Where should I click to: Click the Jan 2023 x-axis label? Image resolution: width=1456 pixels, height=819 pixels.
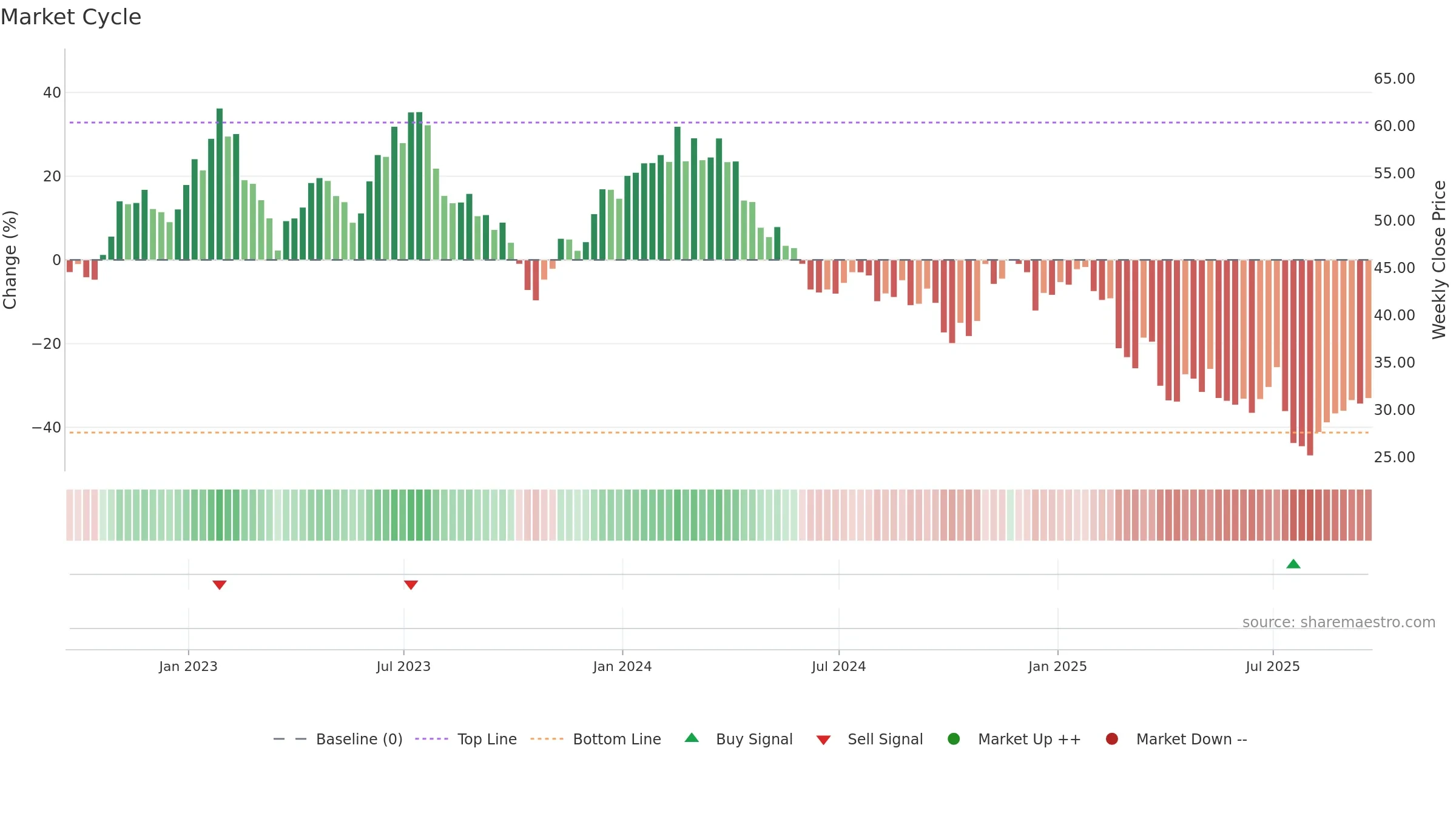pos(188,666)
